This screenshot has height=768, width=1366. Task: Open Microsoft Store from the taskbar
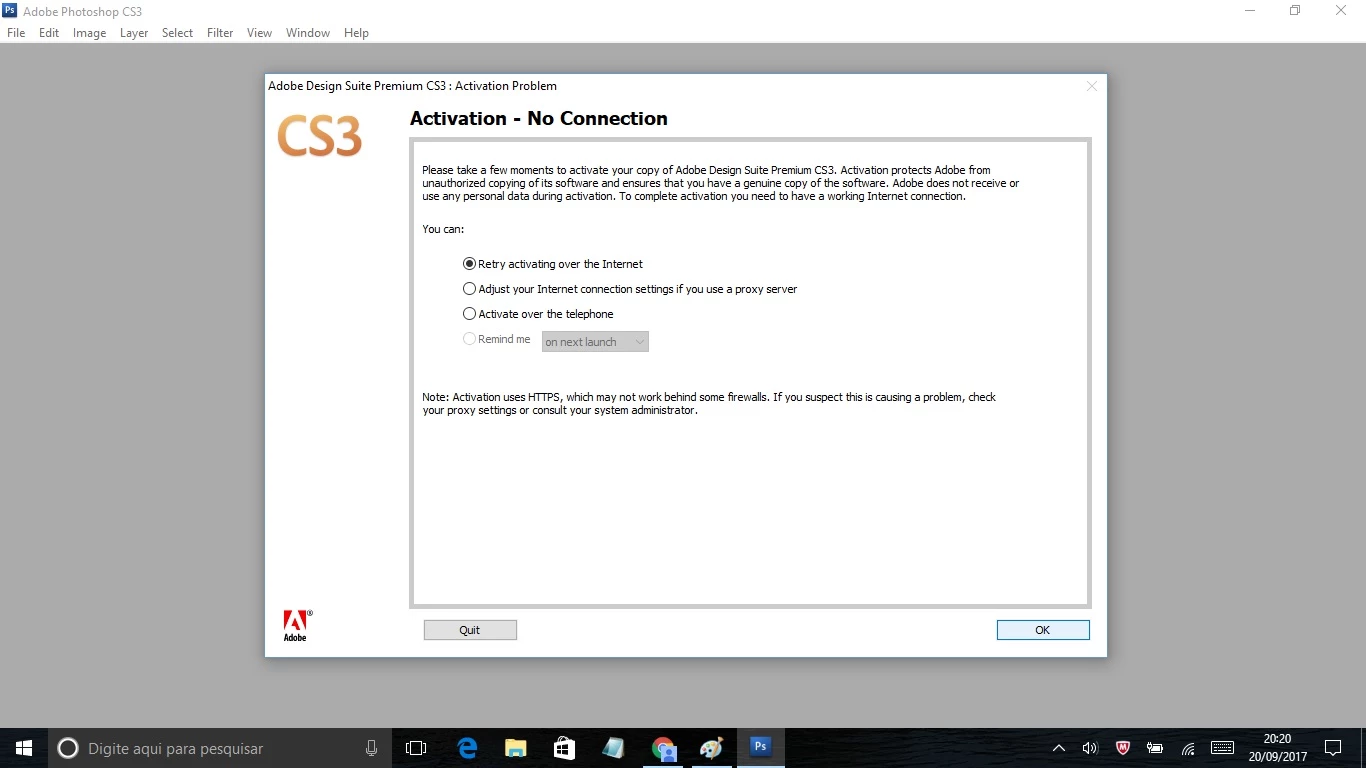pos(565,748)
